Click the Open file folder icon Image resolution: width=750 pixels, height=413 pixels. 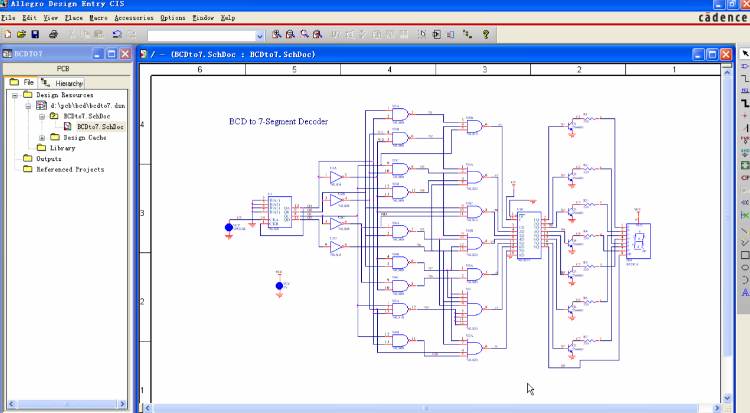pos(21,34)
